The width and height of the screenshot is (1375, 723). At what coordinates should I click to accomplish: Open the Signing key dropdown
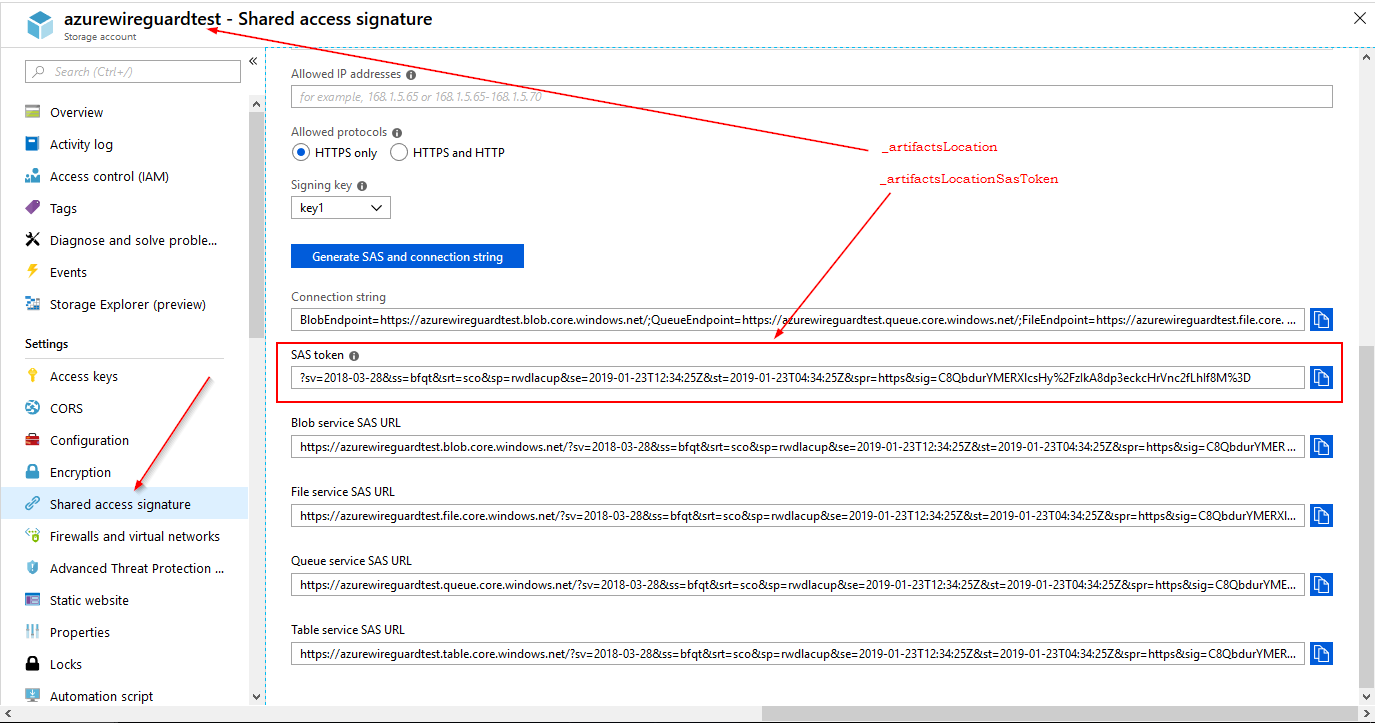click(341, 208)
